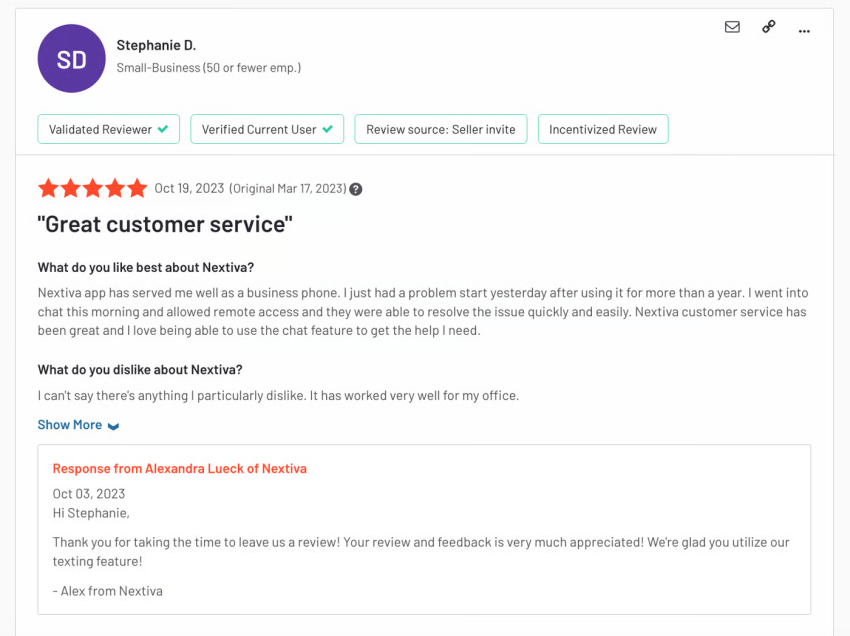The image size is (850, 636).
Task: Click the Validated Reviewer checkmark icon
Action: click(162, 129)
